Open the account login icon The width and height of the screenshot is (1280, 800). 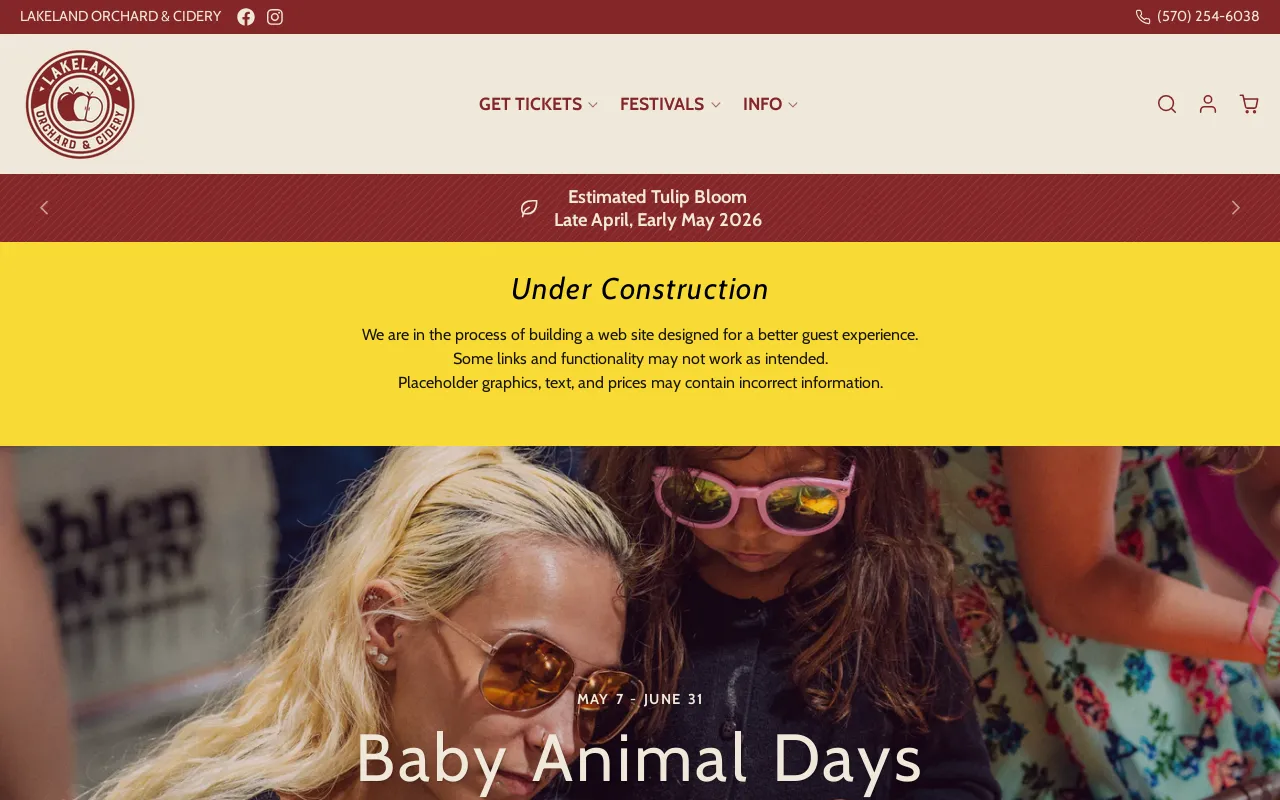pyautogui.click(x=1208, y=104)
